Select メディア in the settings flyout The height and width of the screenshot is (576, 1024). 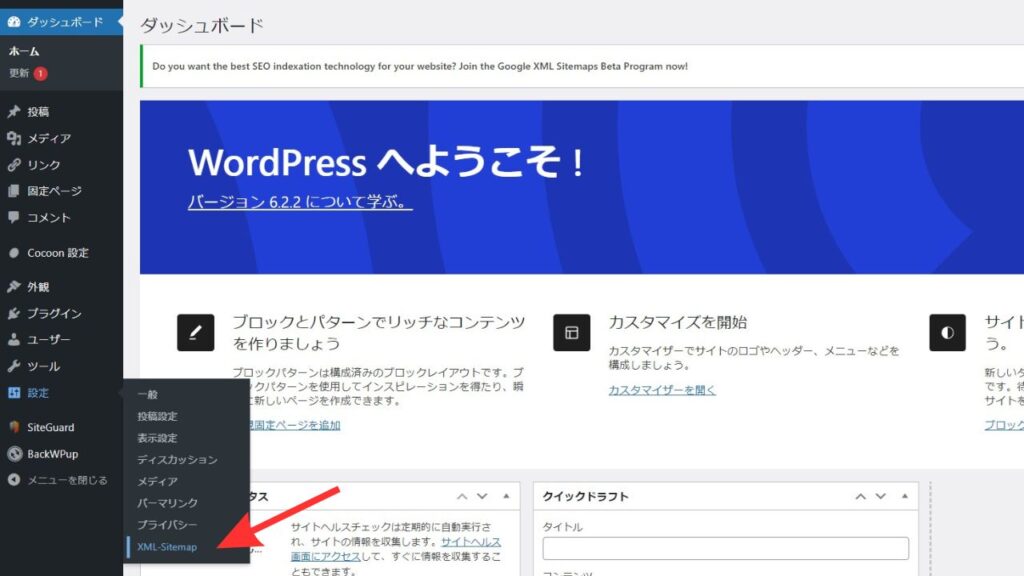pos(157,481)
